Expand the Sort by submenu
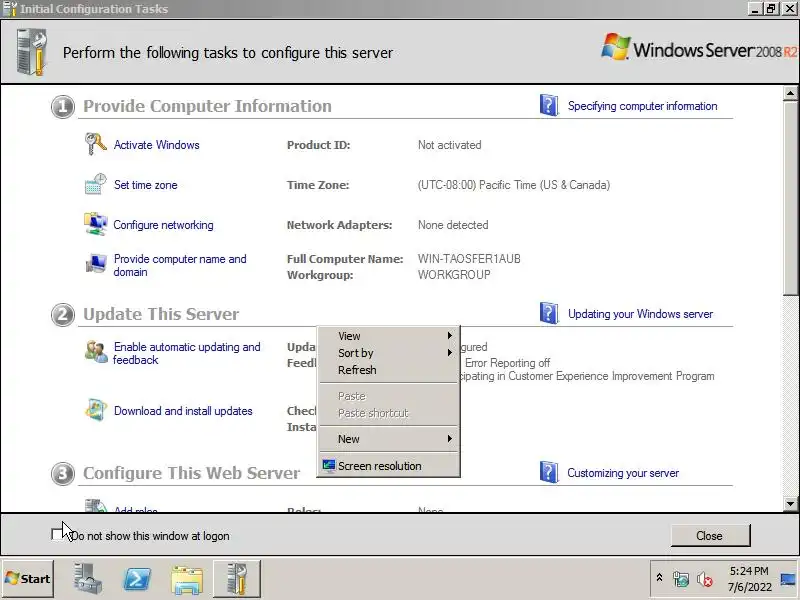The width and height of the screenshot is (800, 600). tap(389, 353)
